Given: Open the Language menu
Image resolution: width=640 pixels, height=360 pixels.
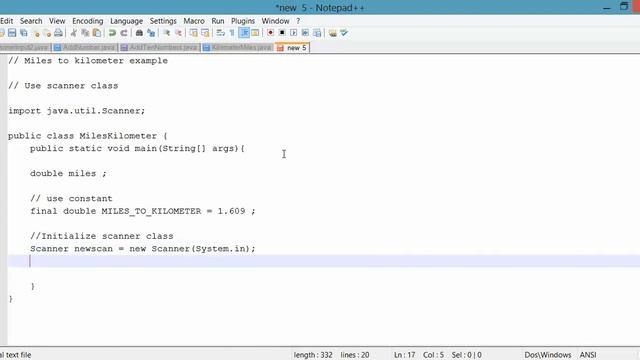Looking at the screenshot, I should pos(127,21).
